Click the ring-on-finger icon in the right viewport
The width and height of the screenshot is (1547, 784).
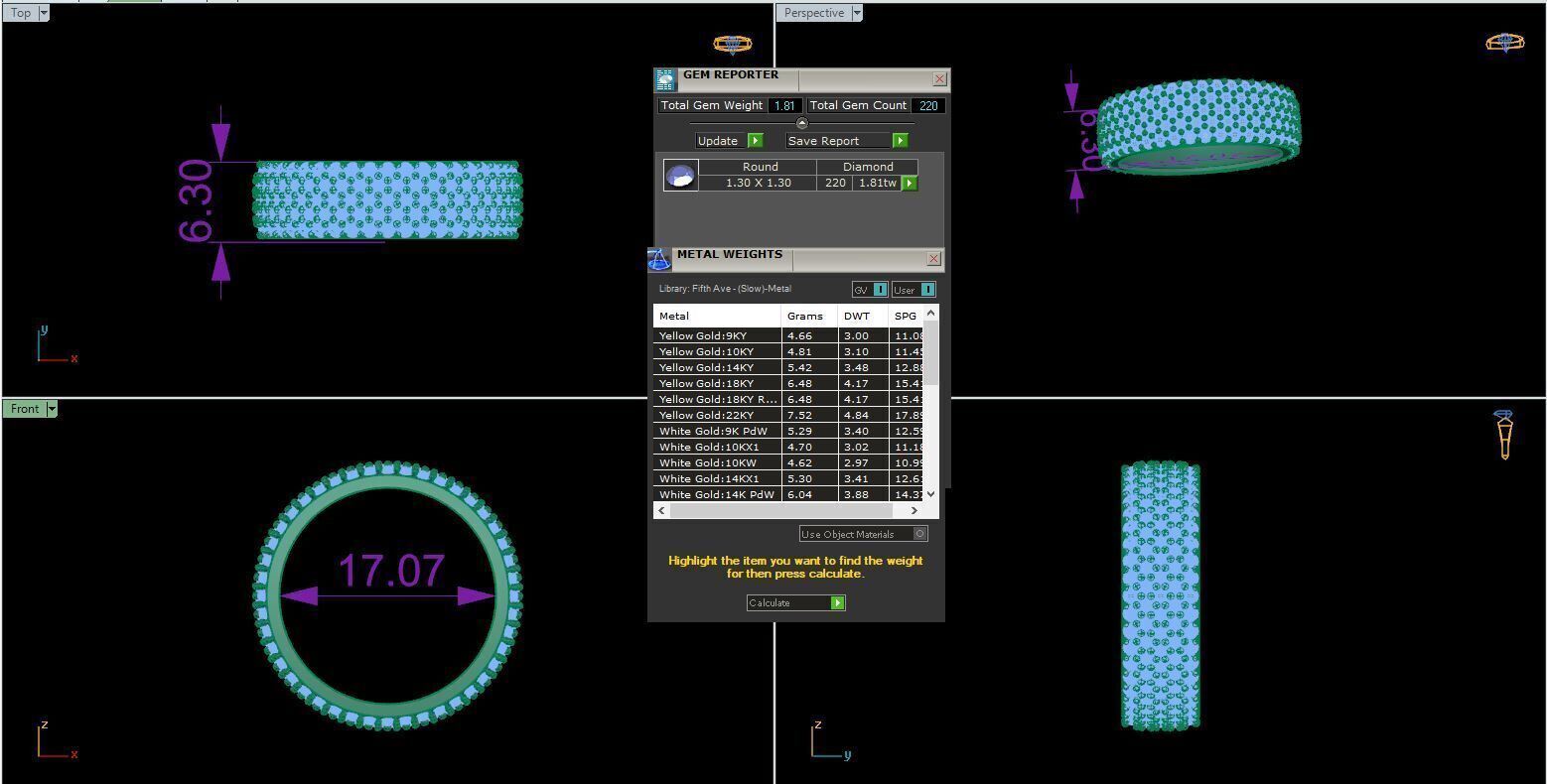1504,435
